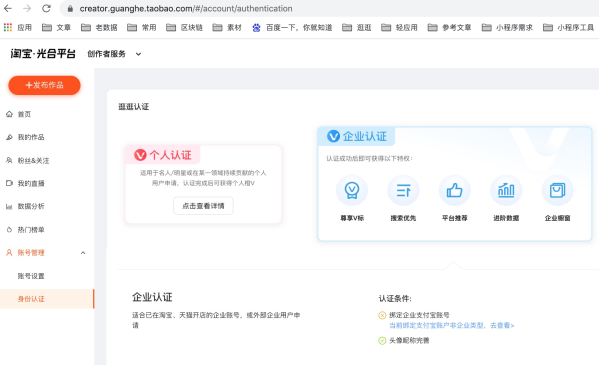Open the 素材 bookmark folder
Image resolution: width=599 pixels, height=365 pixels.
click(227, 28)
